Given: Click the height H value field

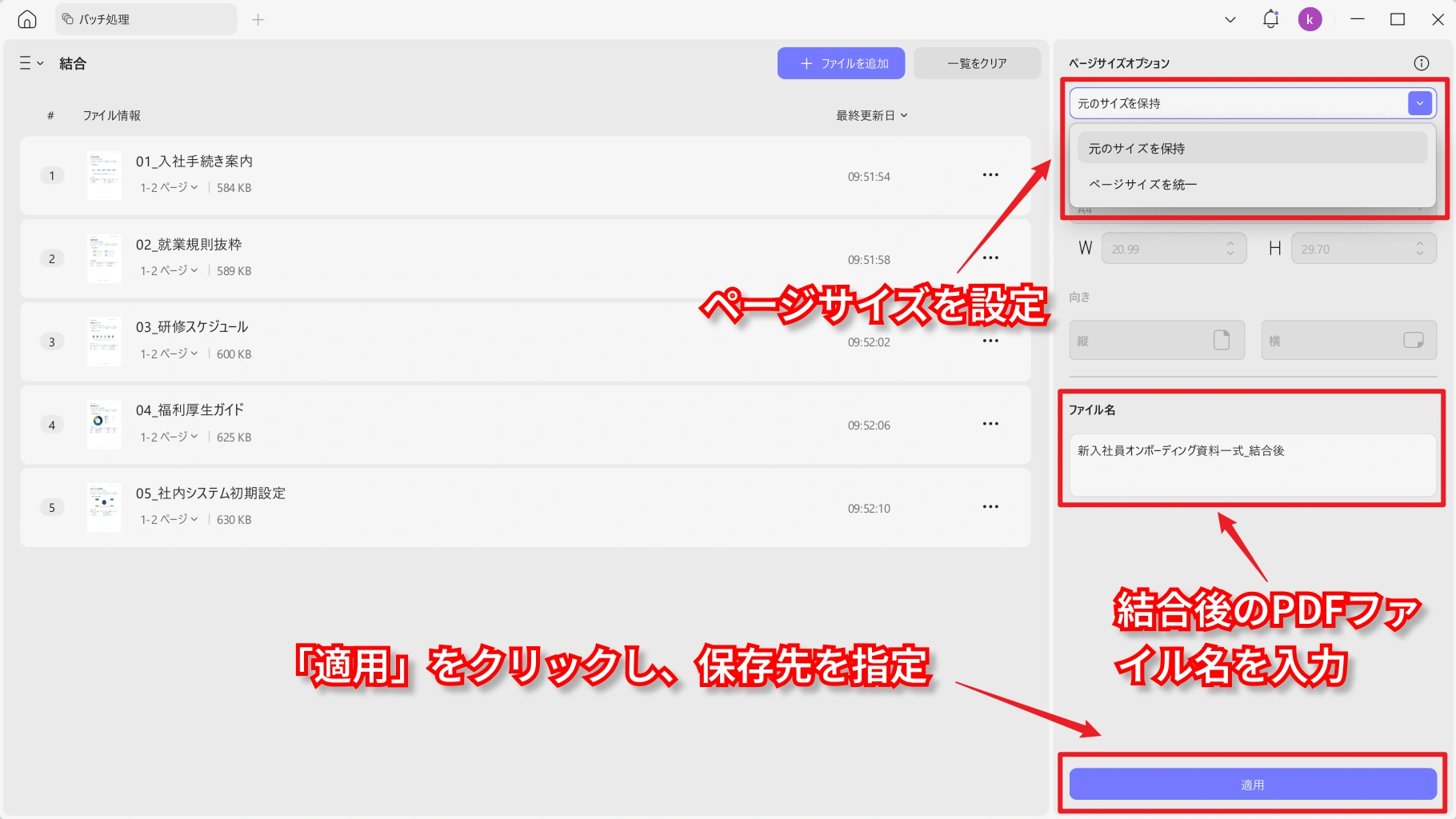Looking at the screenshot, I should [x=1363, y=249].
